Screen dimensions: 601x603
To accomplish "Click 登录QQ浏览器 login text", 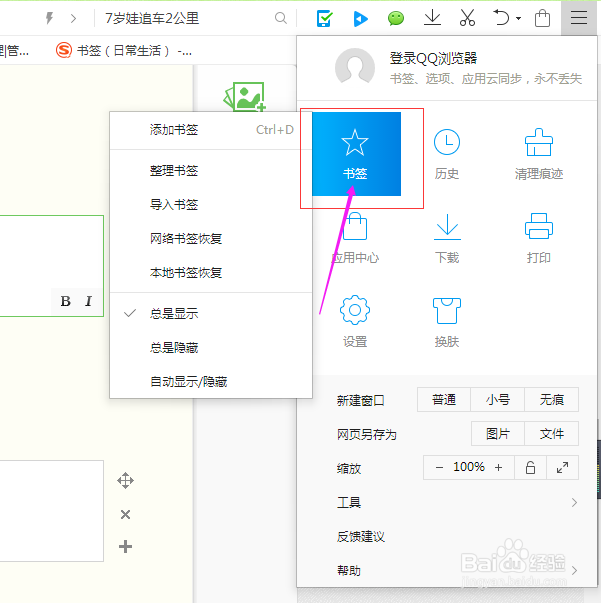I will click(433, 58).
